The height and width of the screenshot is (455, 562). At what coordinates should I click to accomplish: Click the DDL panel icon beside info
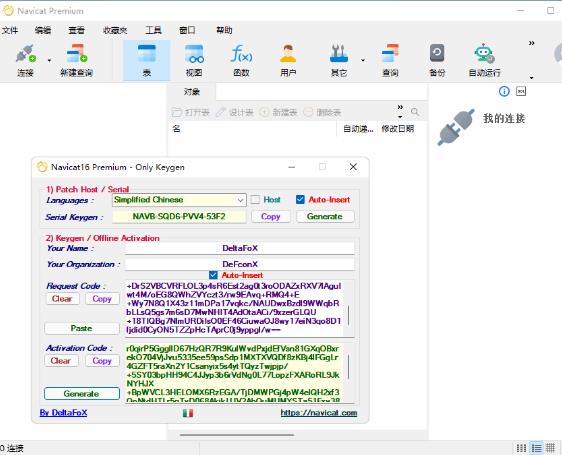click(x=521, y=91)
